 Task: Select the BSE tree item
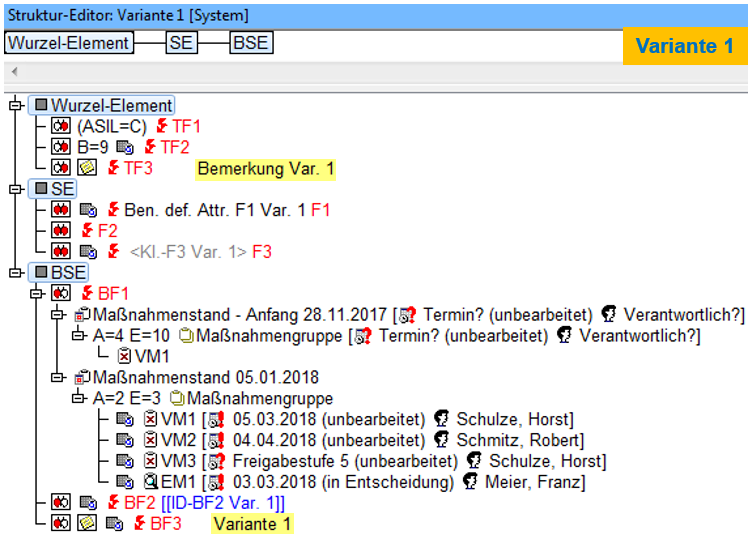pos(59,272)
